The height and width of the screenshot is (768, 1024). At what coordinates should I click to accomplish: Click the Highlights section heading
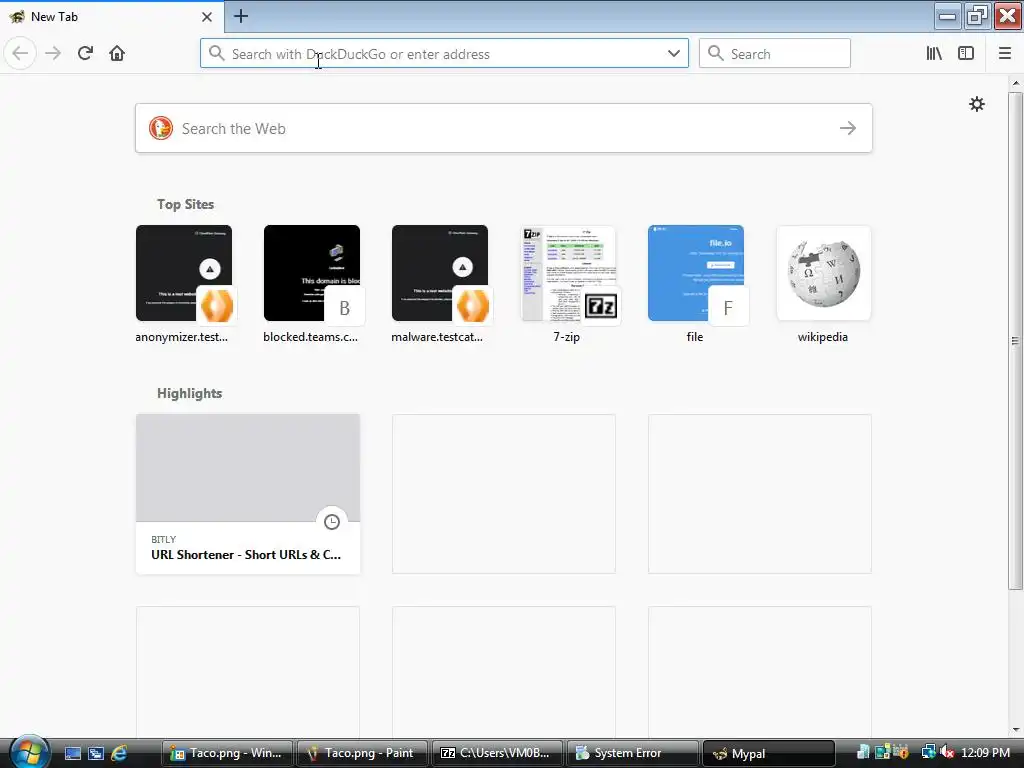(189, 393)
